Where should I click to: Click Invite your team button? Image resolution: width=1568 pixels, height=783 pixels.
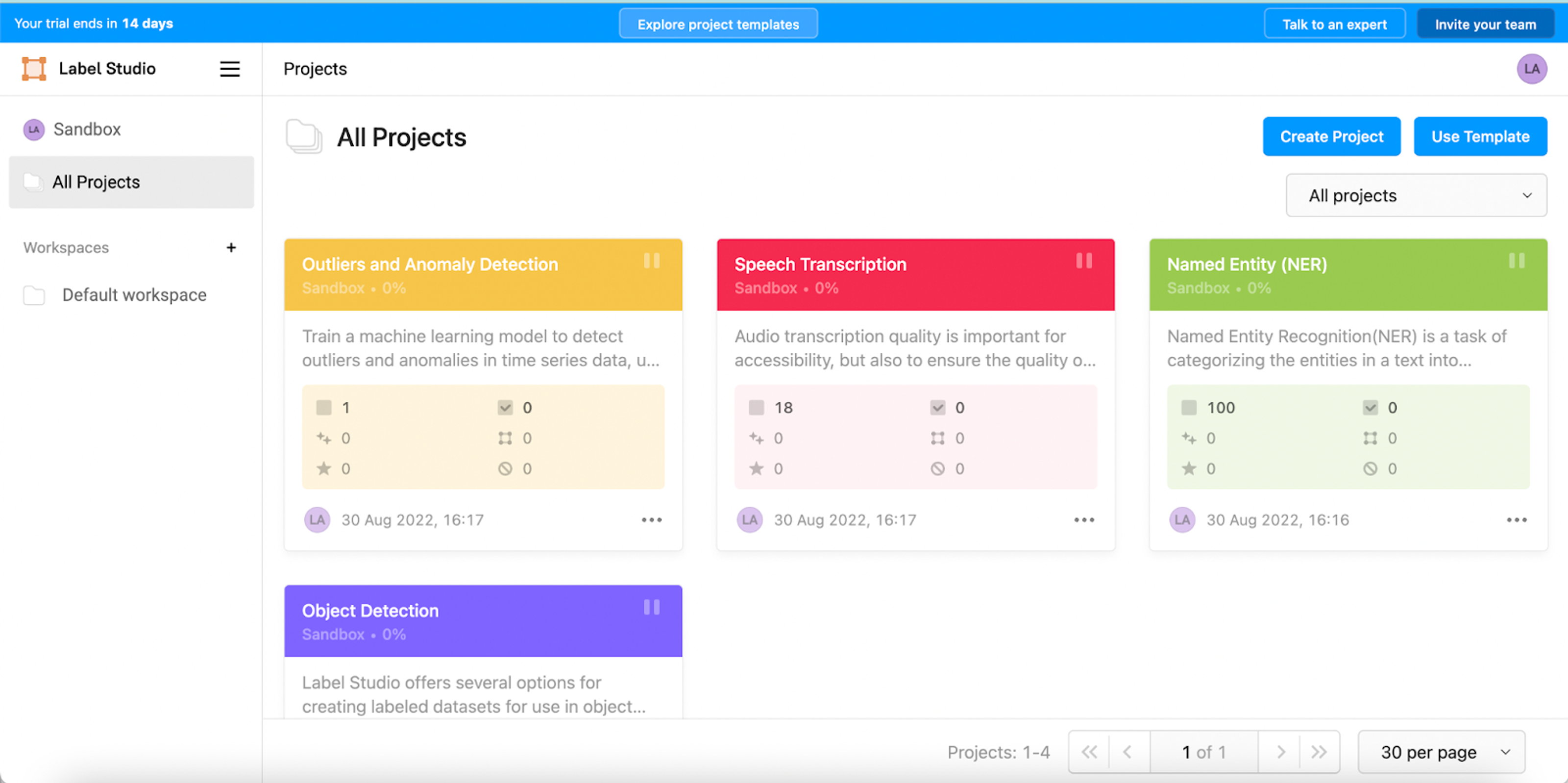pyautogui.click(x=1485, y=24)
